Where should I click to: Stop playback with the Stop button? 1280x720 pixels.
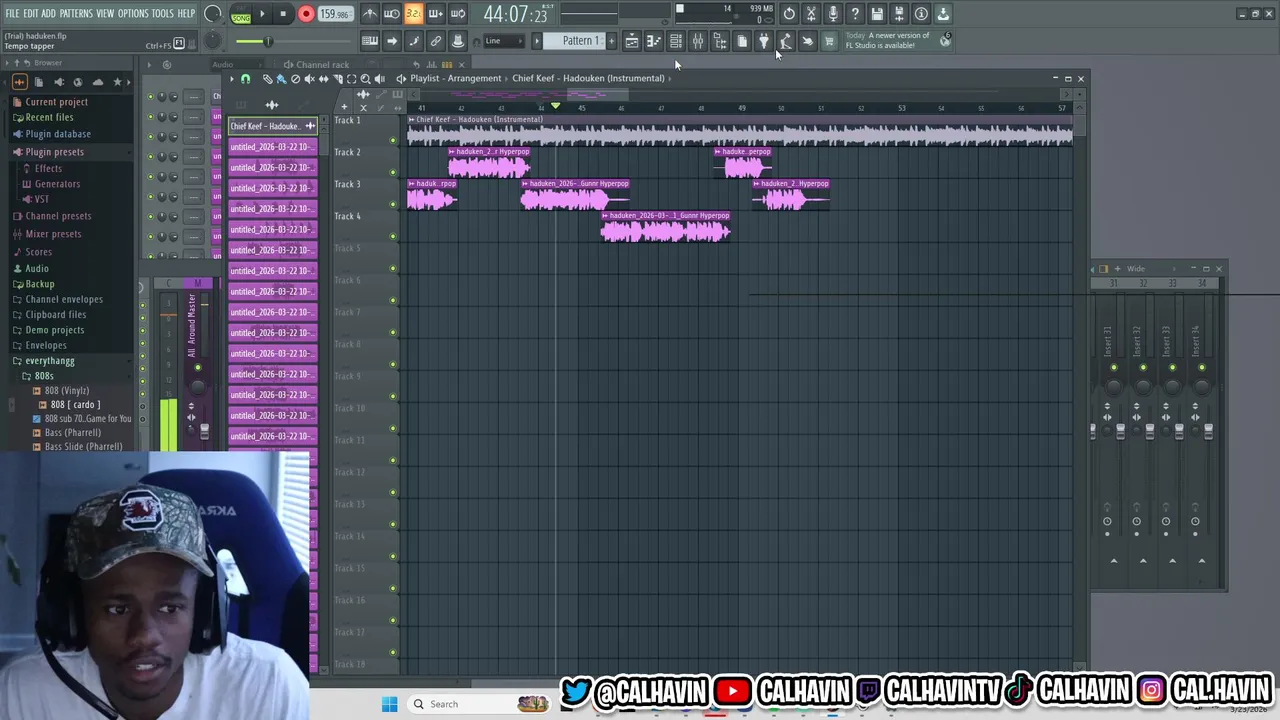coord(283,14)
